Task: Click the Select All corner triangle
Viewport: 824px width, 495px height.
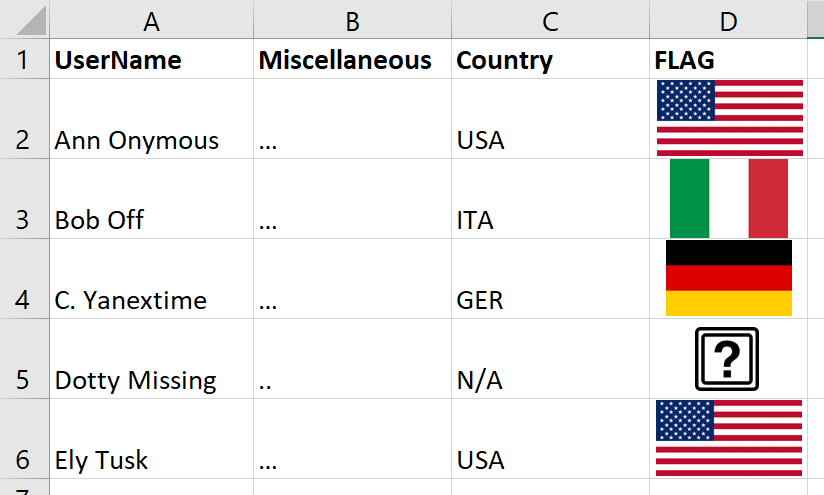Action: (x=25, y=19)
